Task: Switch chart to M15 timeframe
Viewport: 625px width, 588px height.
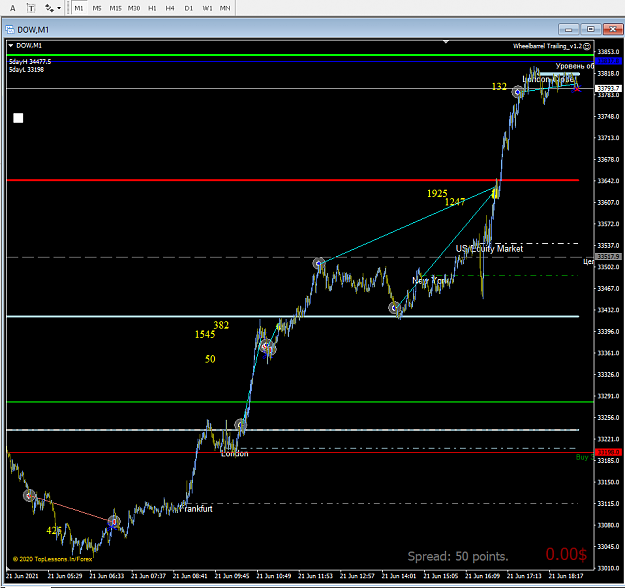Action: 116,8
